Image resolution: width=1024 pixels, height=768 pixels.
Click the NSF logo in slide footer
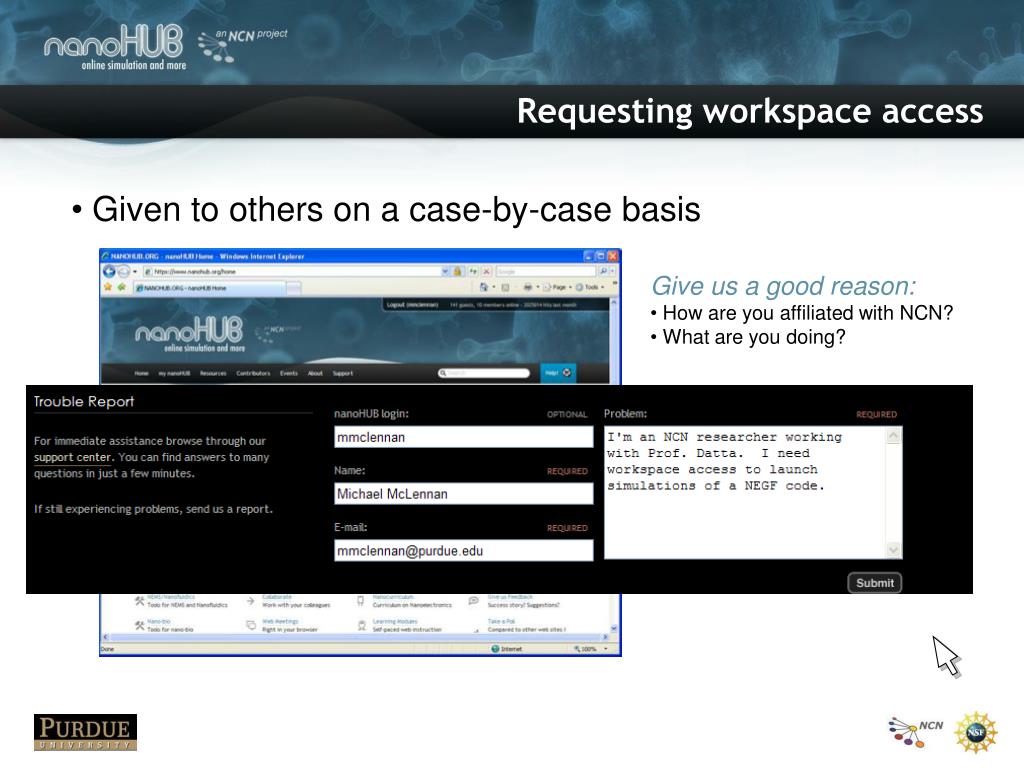pyautogui.click(x=976, y=733)
